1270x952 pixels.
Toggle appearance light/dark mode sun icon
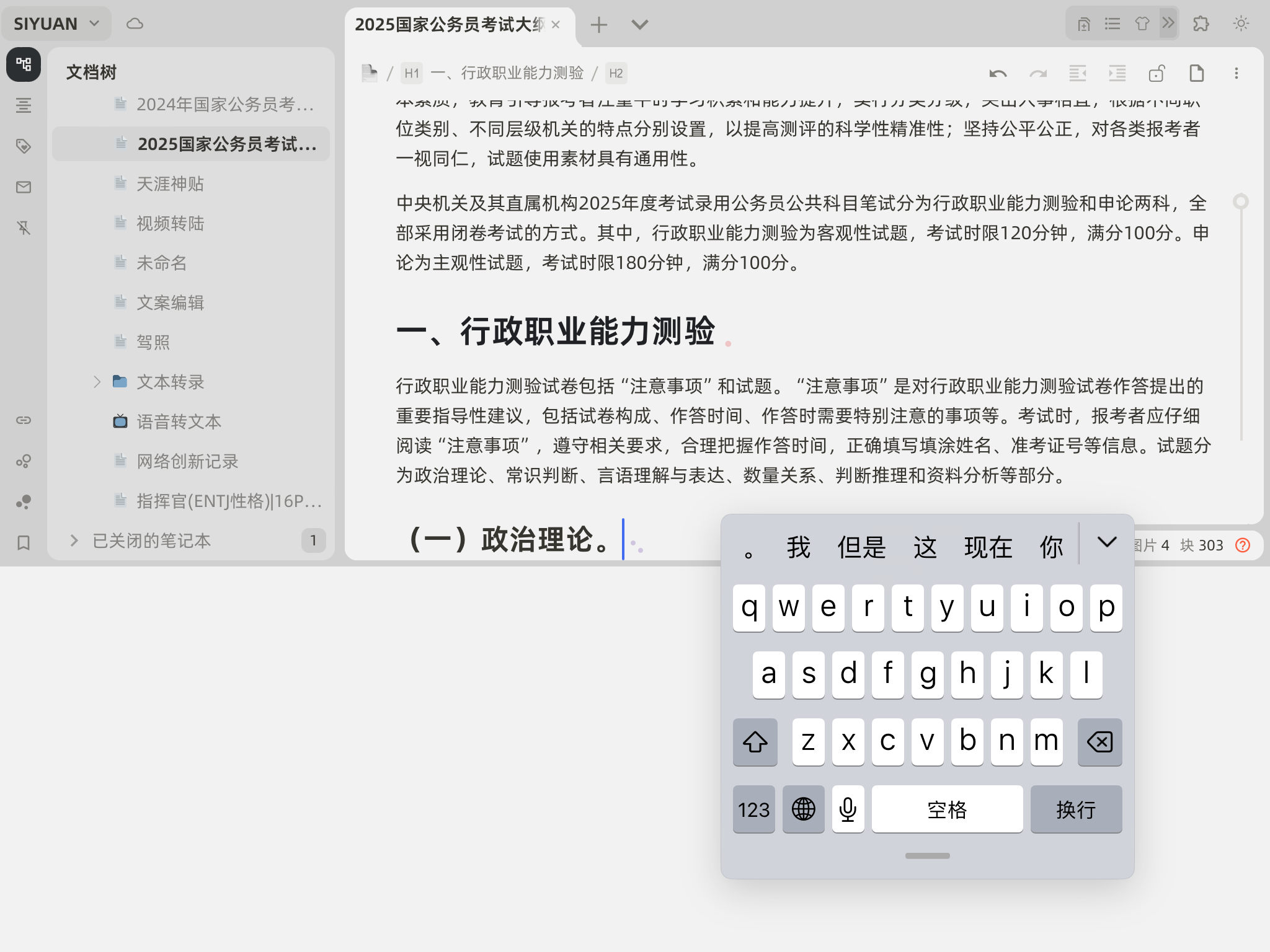coord(1241,24)
